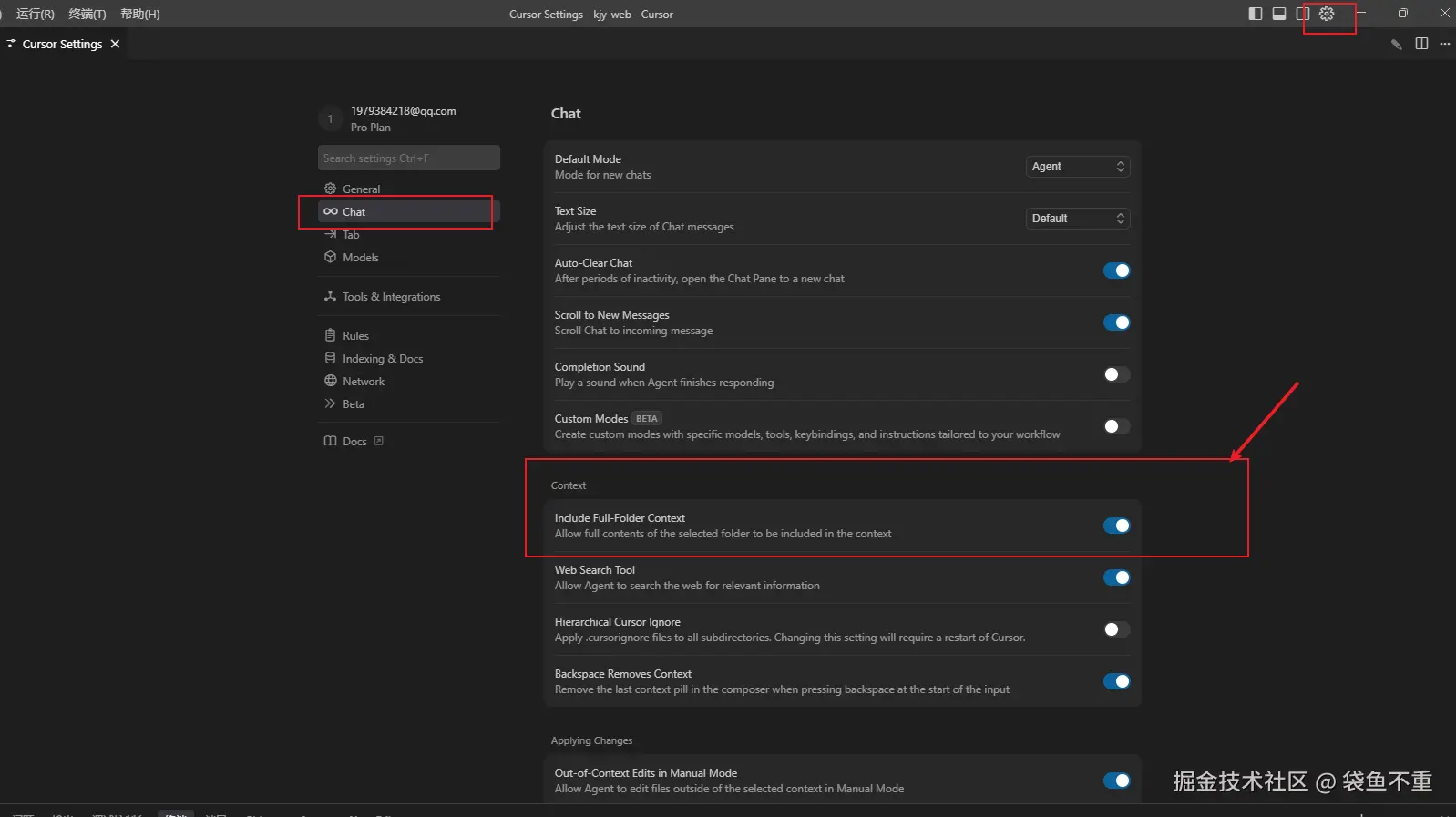Toggle the bottom panel layout icon
The image size is (1456, 817).
pyautogui.click(x=1279, y=14)
